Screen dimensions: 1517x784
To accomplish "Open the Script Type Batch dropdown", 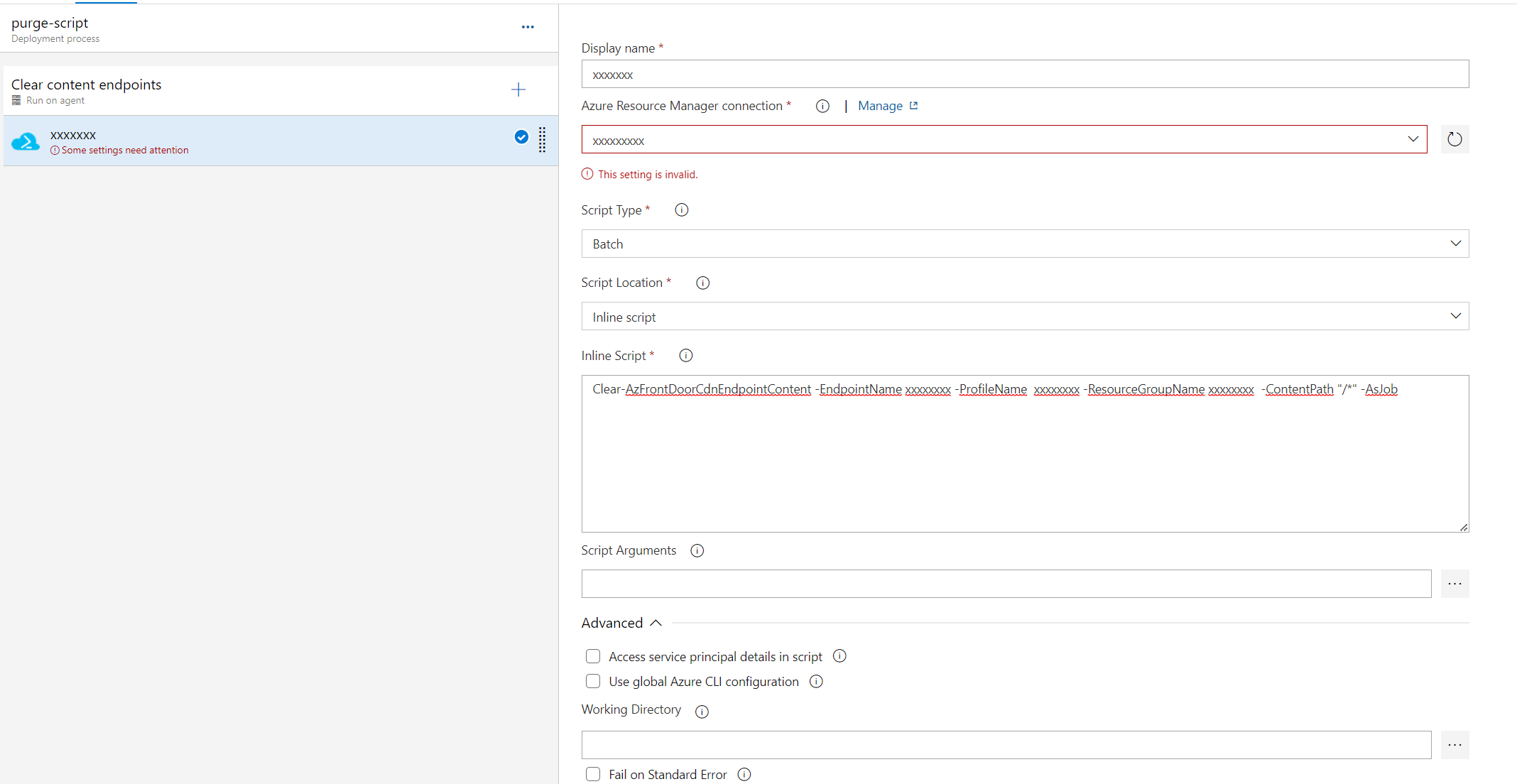I will pyautogui.click(x=1024, y=244).
